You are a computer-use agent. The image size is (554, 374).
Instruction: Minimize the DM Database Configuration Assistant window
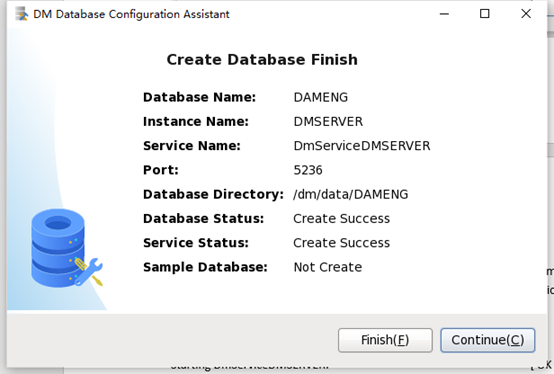[444, 14]
